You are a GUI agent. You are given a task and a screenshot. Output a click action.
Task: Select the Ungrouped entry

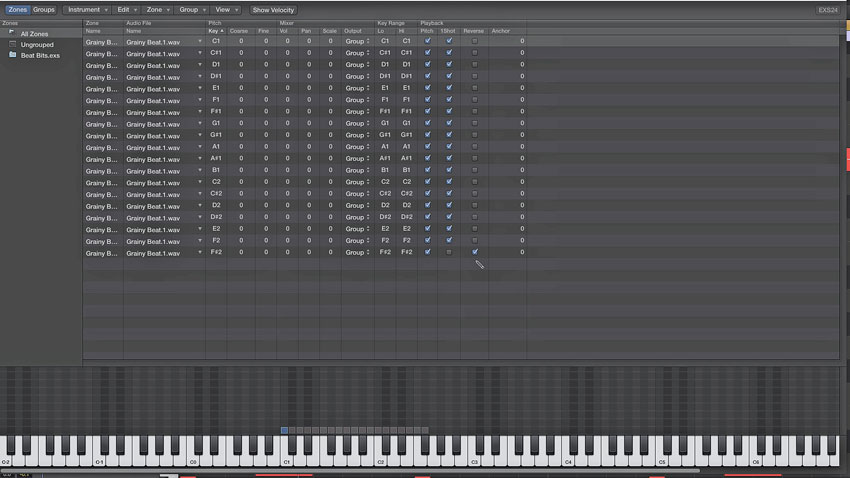coord(37,44)
